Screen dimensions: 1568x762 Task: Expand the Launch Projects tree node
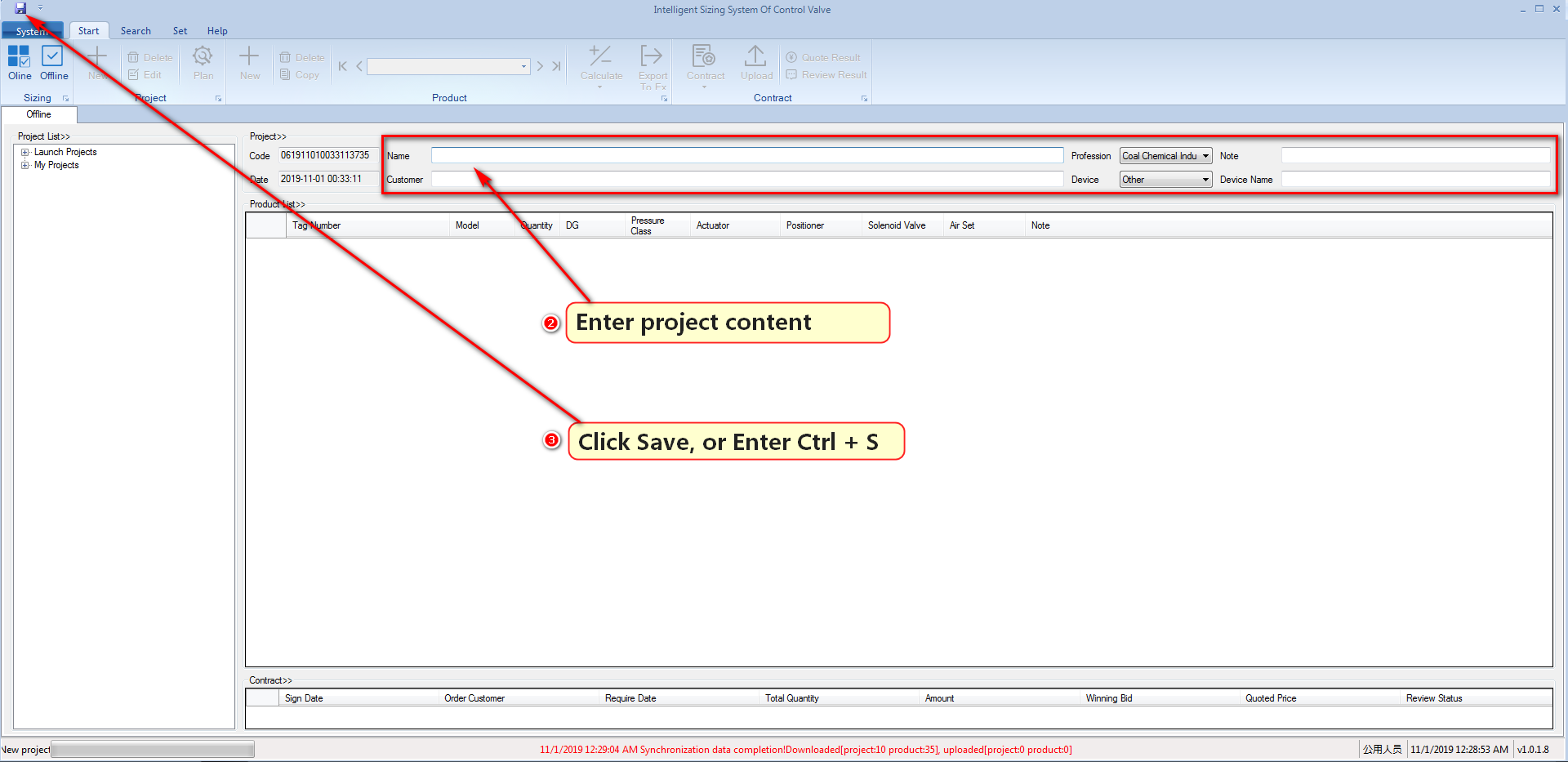(25, 153)
